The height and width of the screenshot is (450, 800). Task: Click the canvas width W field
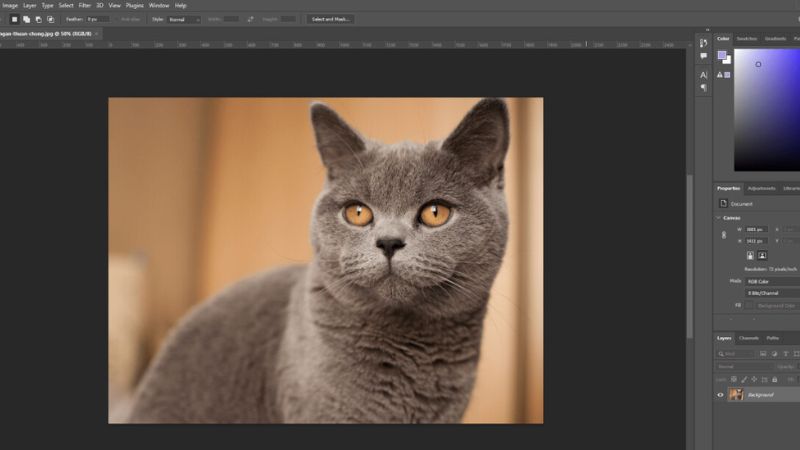point(756,230)
